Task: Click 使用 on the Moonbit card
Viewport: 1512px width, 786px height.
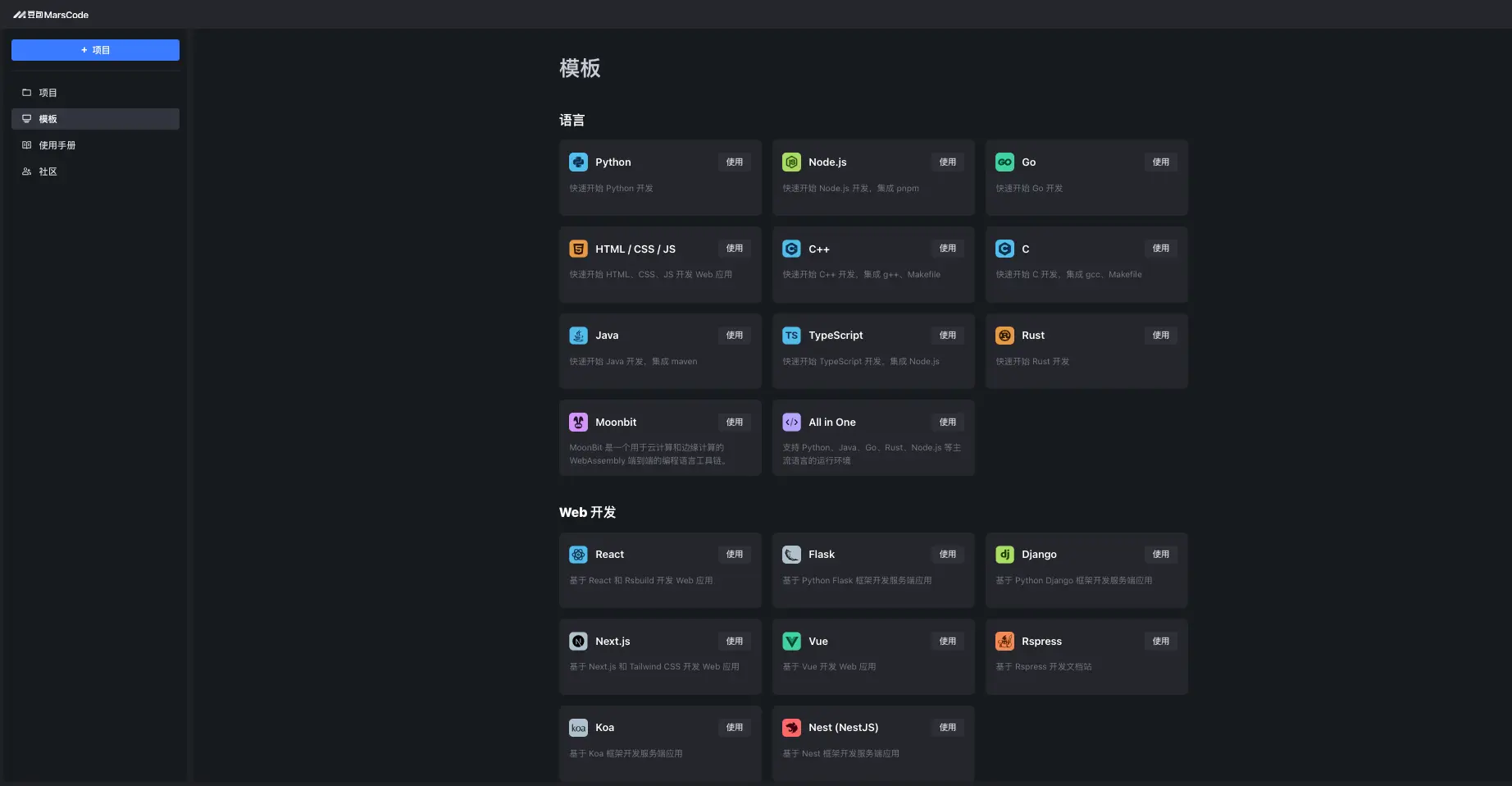Action: point(735,422)
